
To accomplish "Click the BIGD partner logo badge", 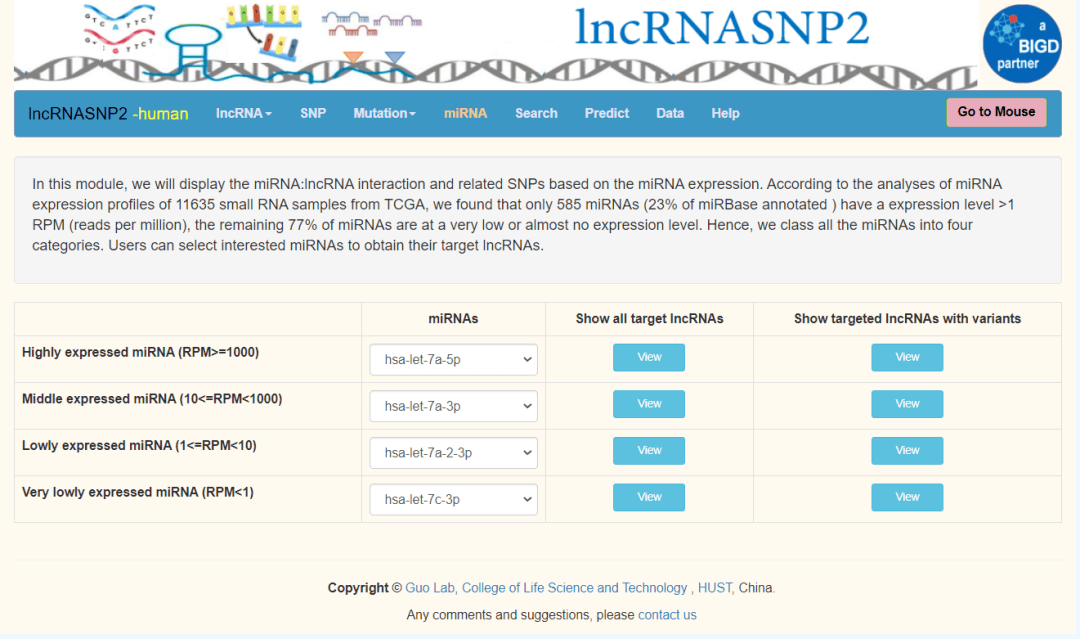I will coord(1021,44).
